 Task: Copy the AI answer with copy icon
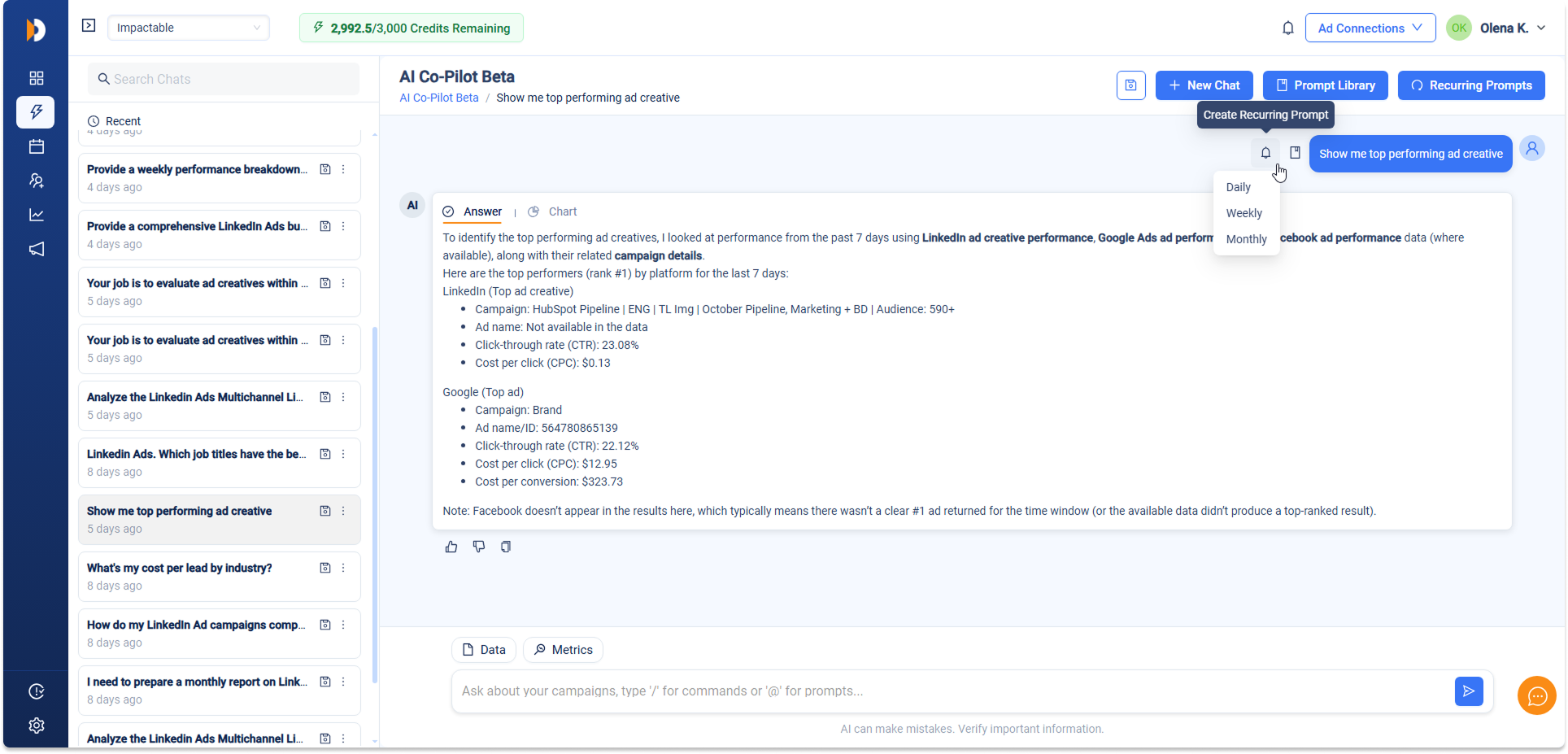click(x=506, y=547)
